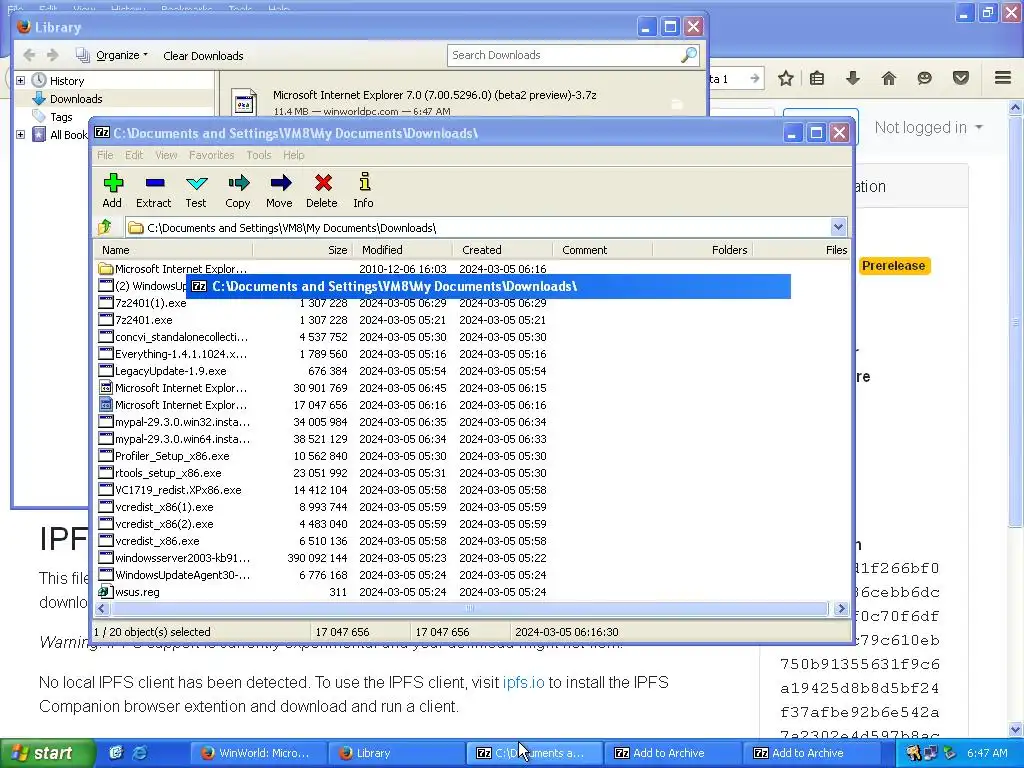Click the Windows start button
The image size is (1024, 768).
(x=47, y=753)
